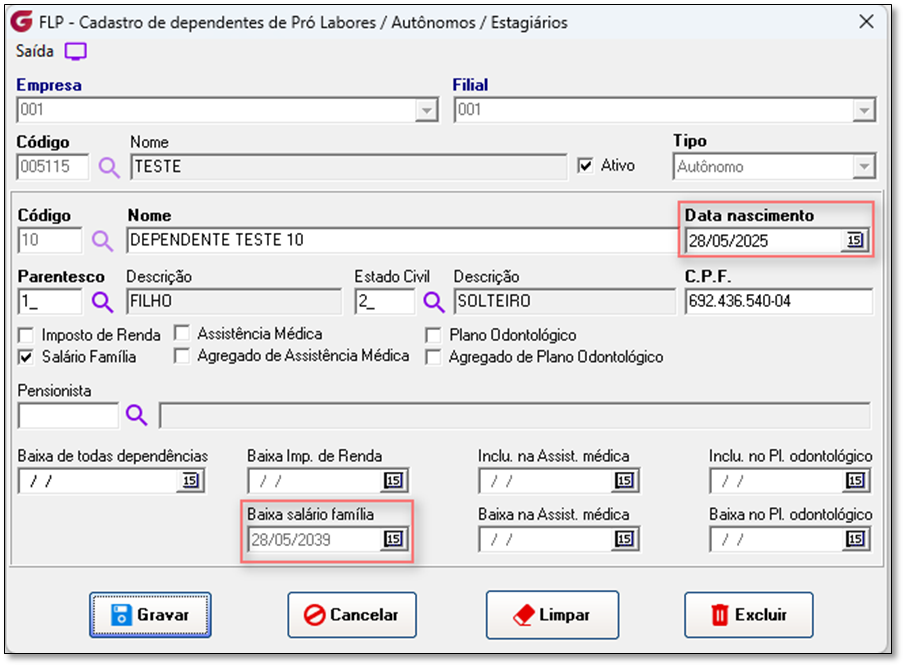Click Gravar to save the record
905x667 pixels.
point(150,615)
